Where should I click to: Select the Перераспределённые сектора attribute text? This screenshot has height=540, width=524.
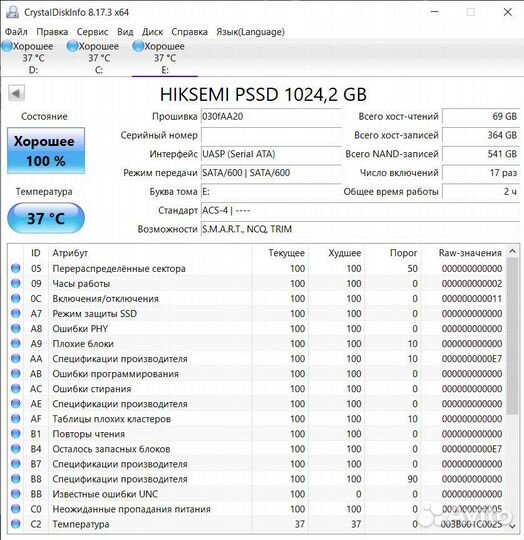pos(119,269)
